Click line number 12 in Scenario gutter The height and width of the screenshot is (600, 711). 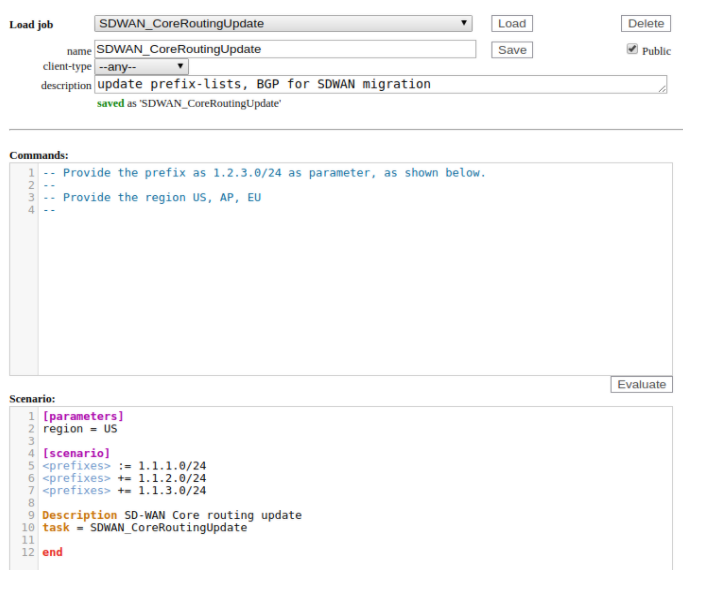tap(28, 552)
